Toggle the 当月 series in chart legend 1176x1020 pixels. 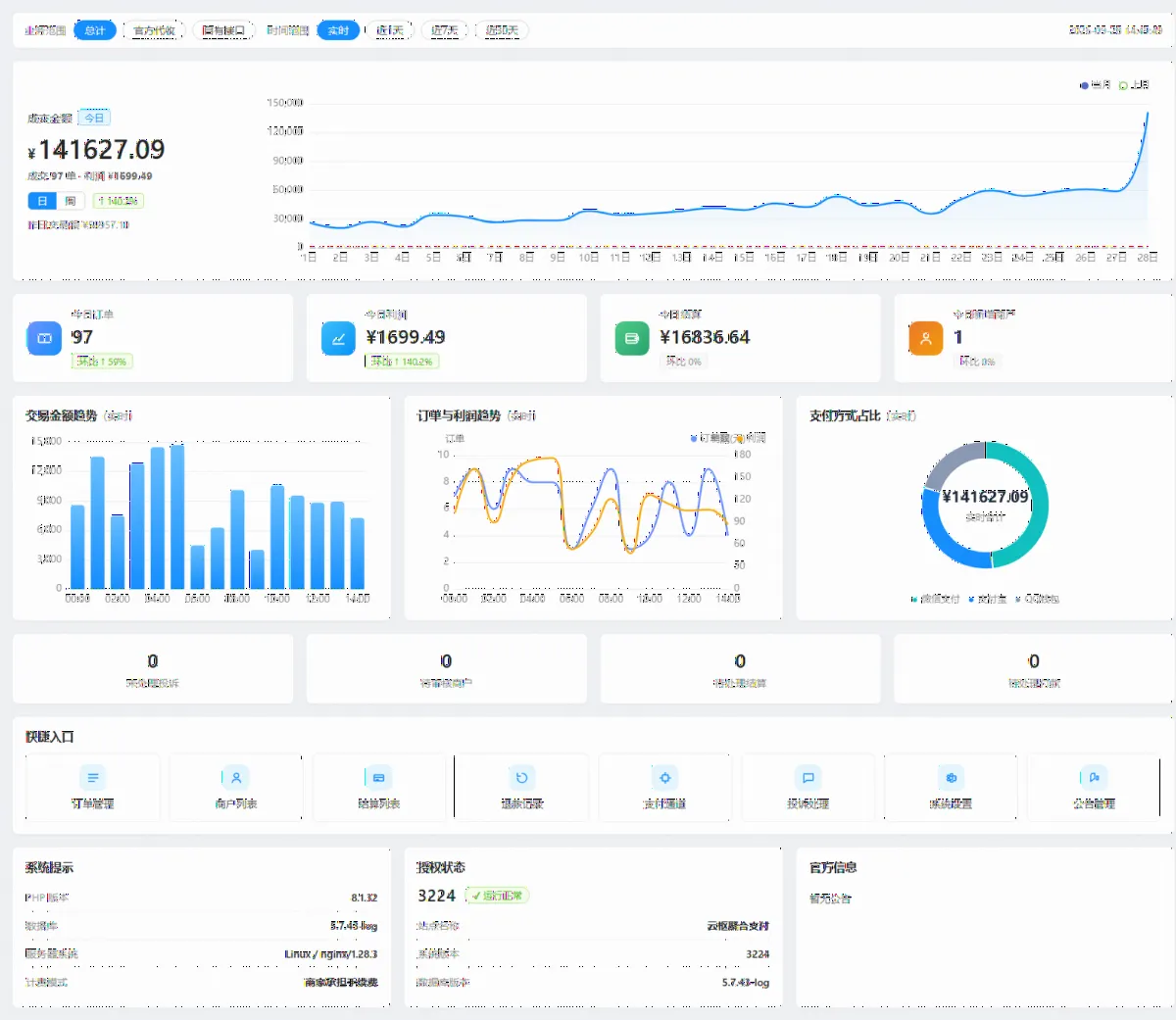(x=1095, y=85)
